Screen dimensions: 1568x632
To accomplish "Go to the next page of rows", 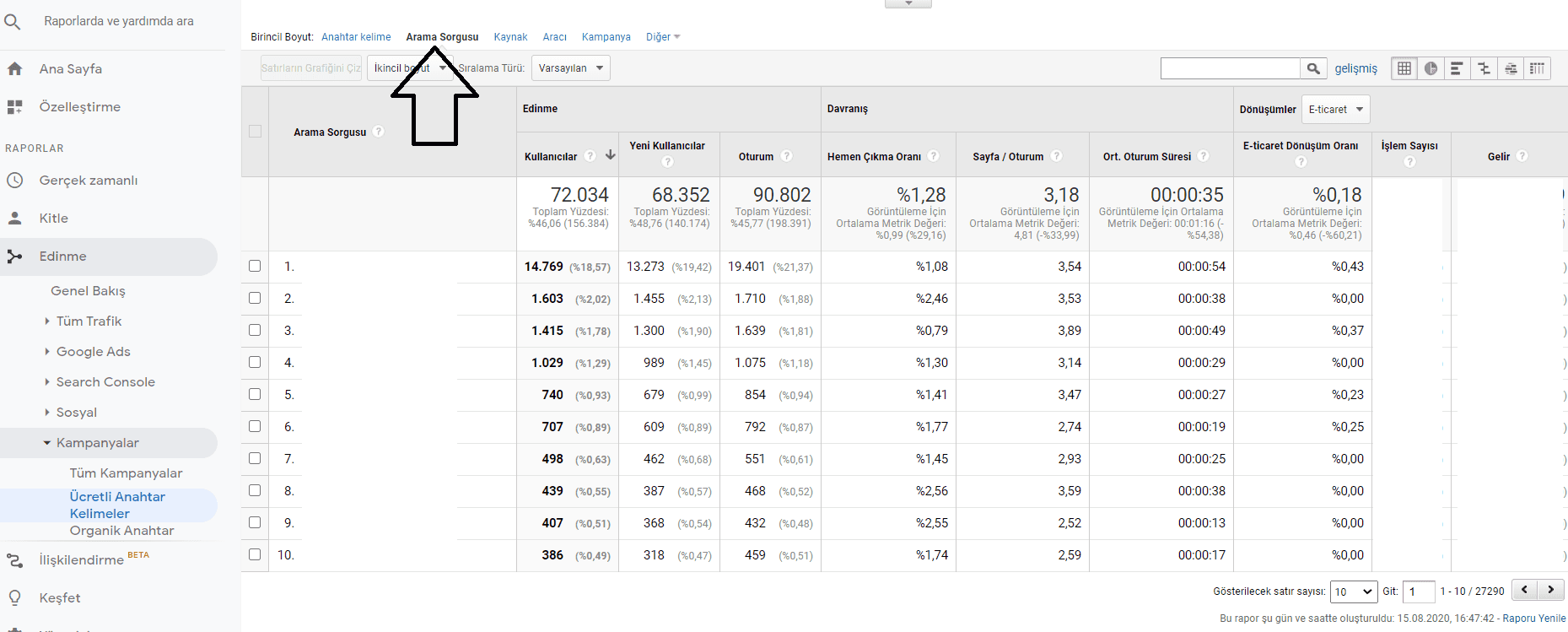I will [x=1551, y=590].
